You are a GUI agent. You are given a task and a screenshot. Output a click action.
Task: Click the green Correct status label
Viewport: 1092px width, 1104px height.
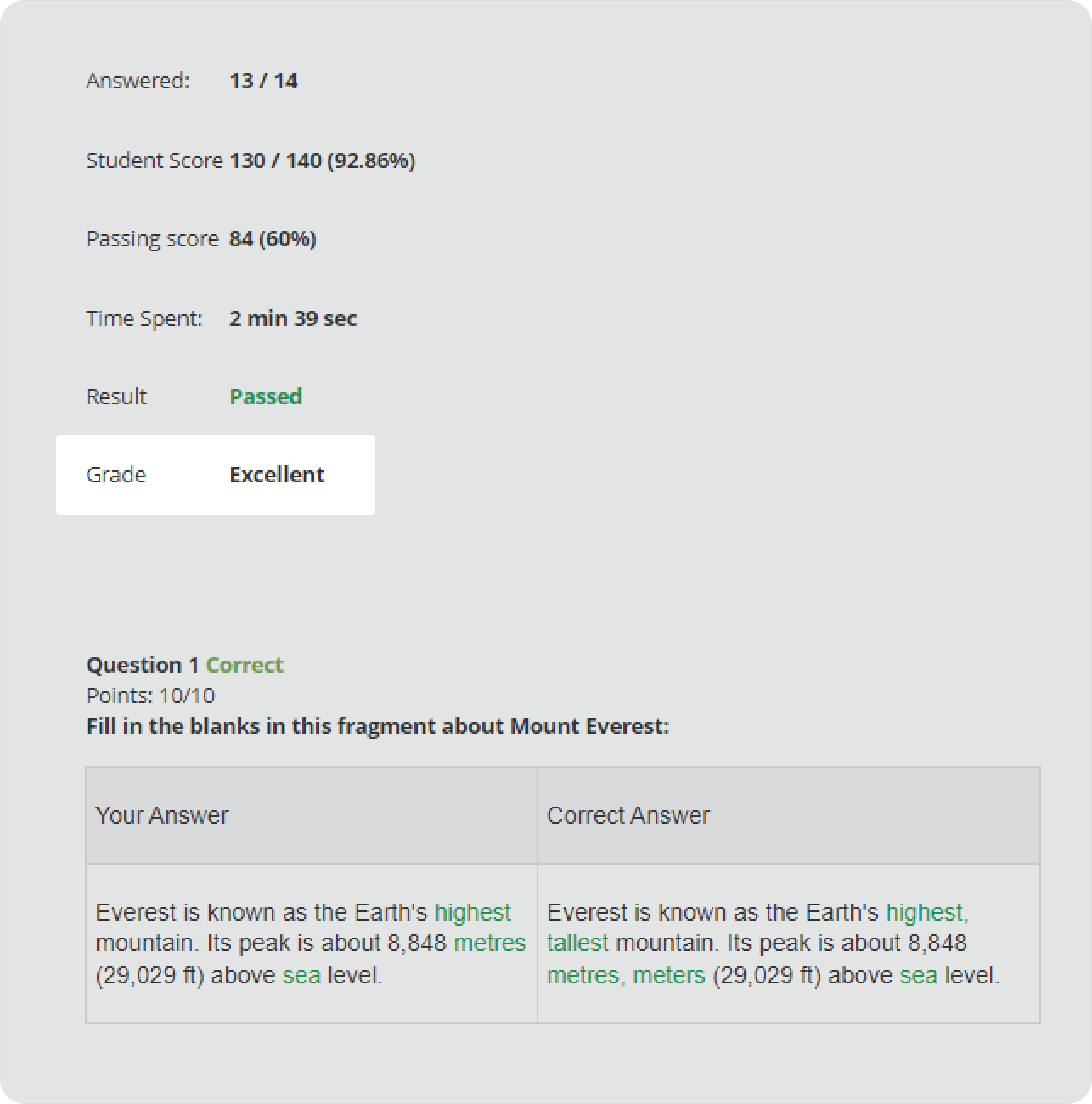tap(245, 665)
